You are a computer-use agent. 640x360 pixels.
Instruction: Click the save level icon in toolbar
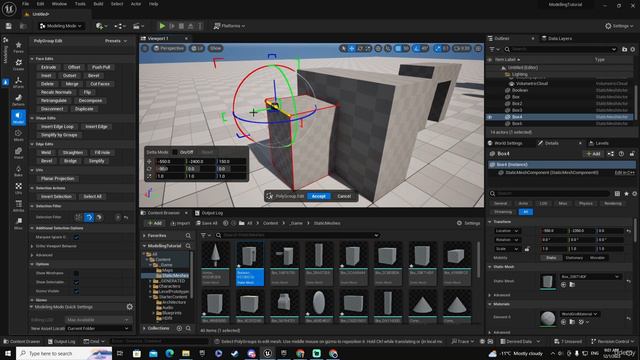click(x=8, y=26)
